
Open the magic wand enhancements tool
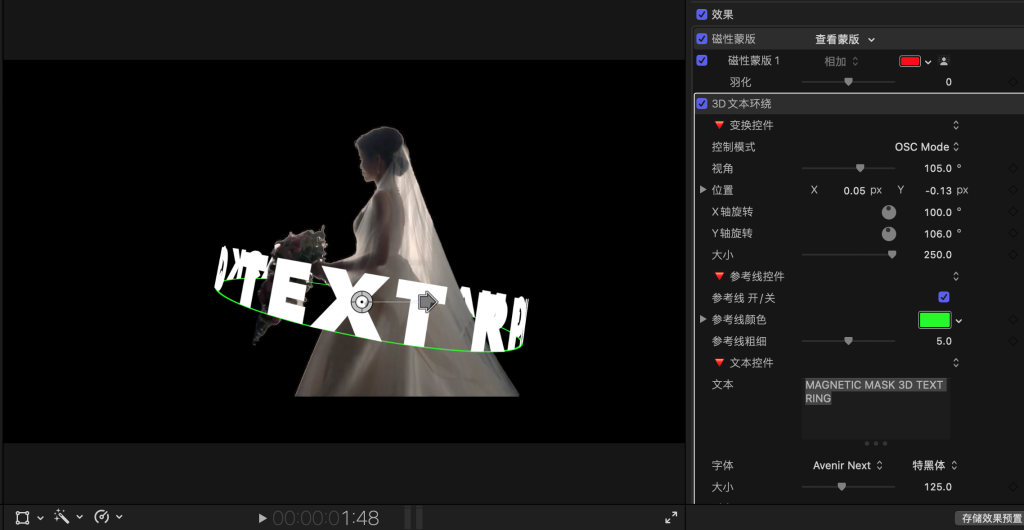tap(62, 517)
